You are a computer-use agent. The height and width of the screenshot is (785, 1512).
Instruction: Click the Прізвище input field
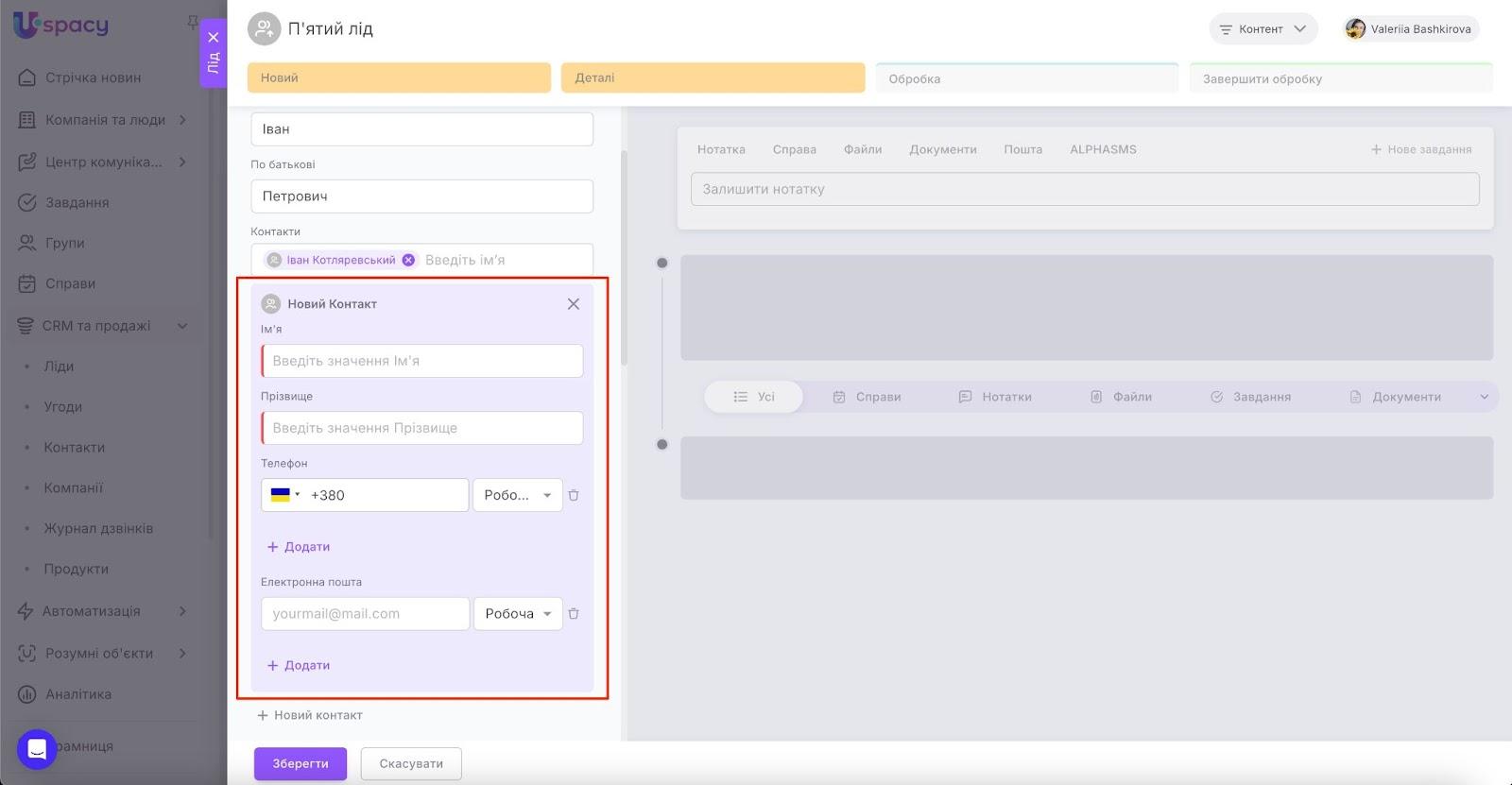tap(421, 428)
